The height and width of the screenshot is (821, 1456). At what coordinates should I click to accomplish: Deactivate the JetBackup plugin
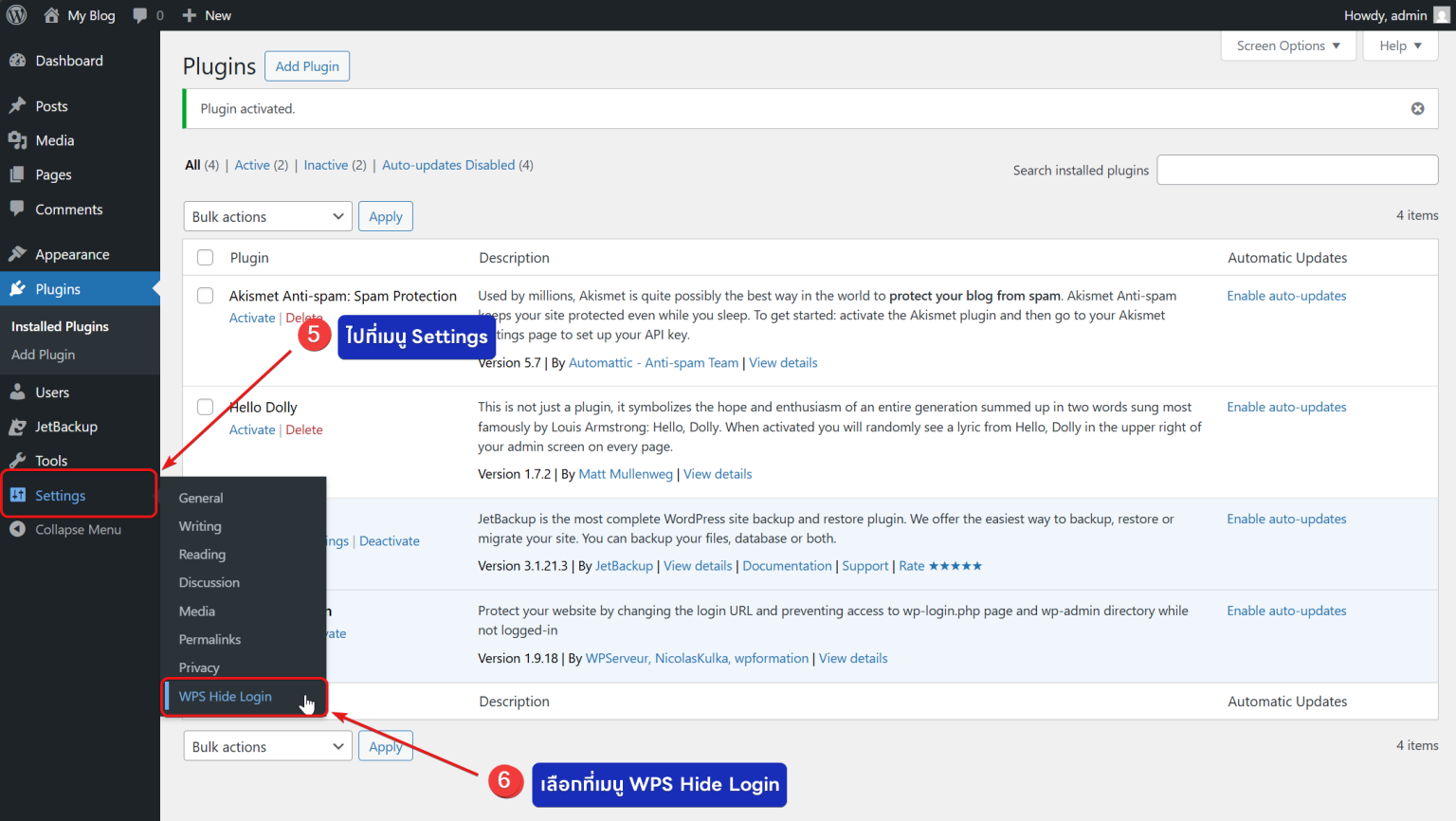tap(390, 541)
